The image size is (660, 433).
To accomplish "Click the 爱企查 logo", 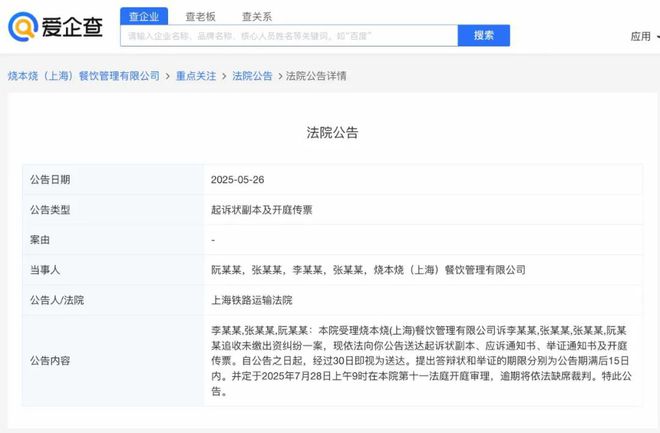I will click(x=56, y=27).
